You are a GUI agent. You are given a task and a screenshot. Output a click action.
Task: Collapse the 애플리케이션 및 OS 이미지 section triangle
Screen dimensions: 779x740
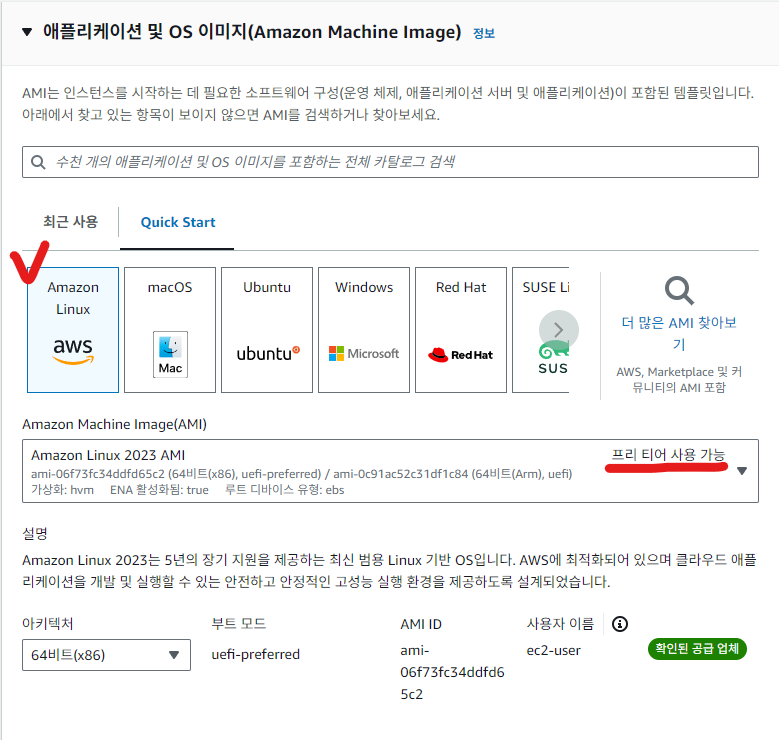(27, 32)
